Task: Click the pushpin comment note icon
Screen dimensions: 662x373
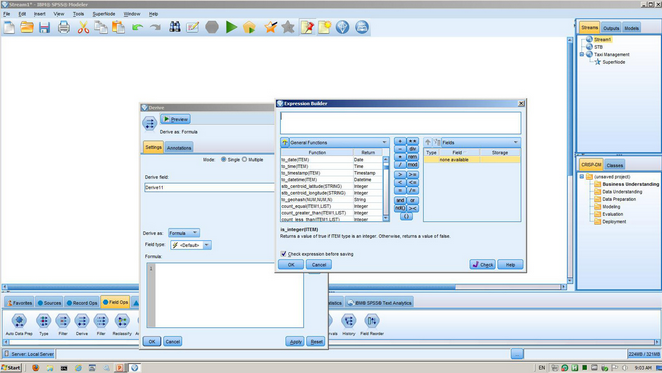Action: coord(307,27)
